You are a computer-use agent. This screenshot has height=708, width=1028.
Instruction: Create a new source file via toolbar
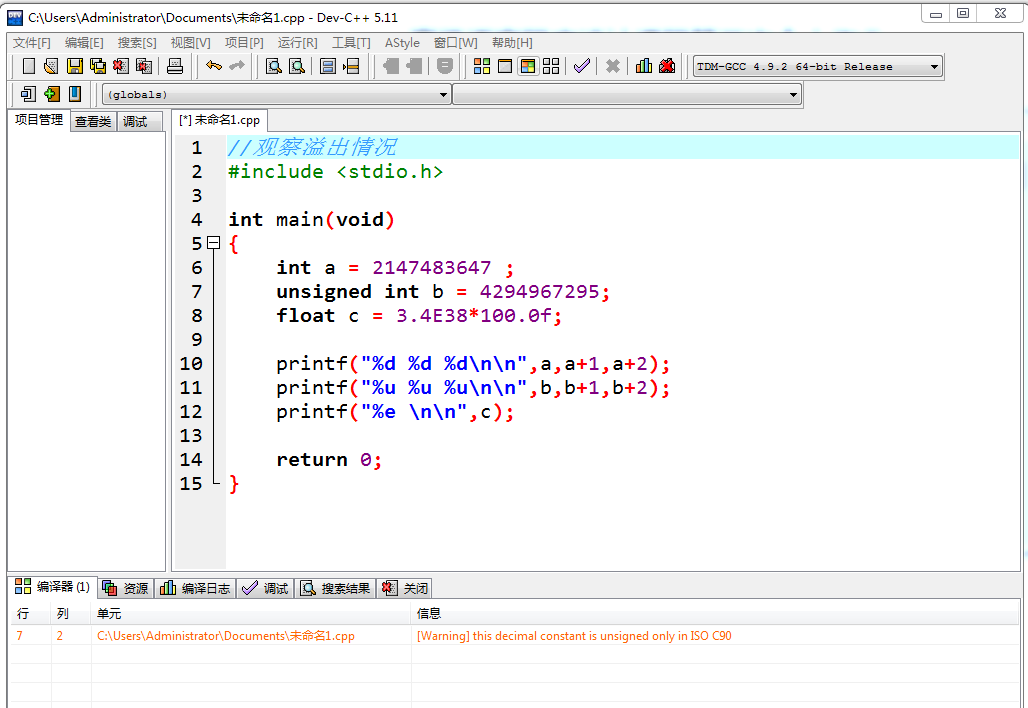click(28, 66)
